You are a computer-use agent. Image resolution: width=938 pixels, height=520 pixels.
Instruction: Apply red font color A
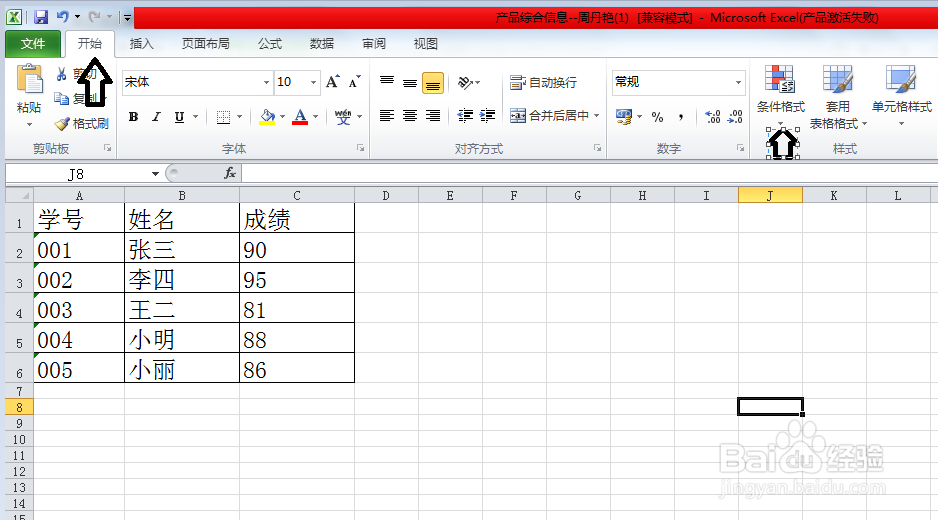coord(300,117)
